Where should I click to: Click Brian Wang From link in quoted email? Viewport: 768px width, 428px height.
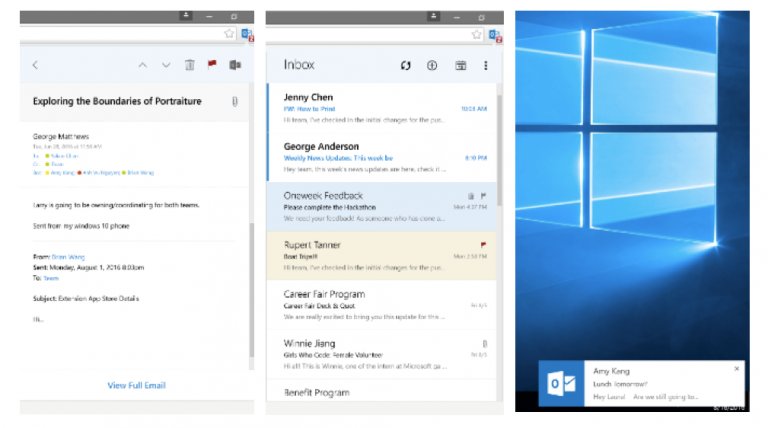pyautogui.click(x=68, y=257)
